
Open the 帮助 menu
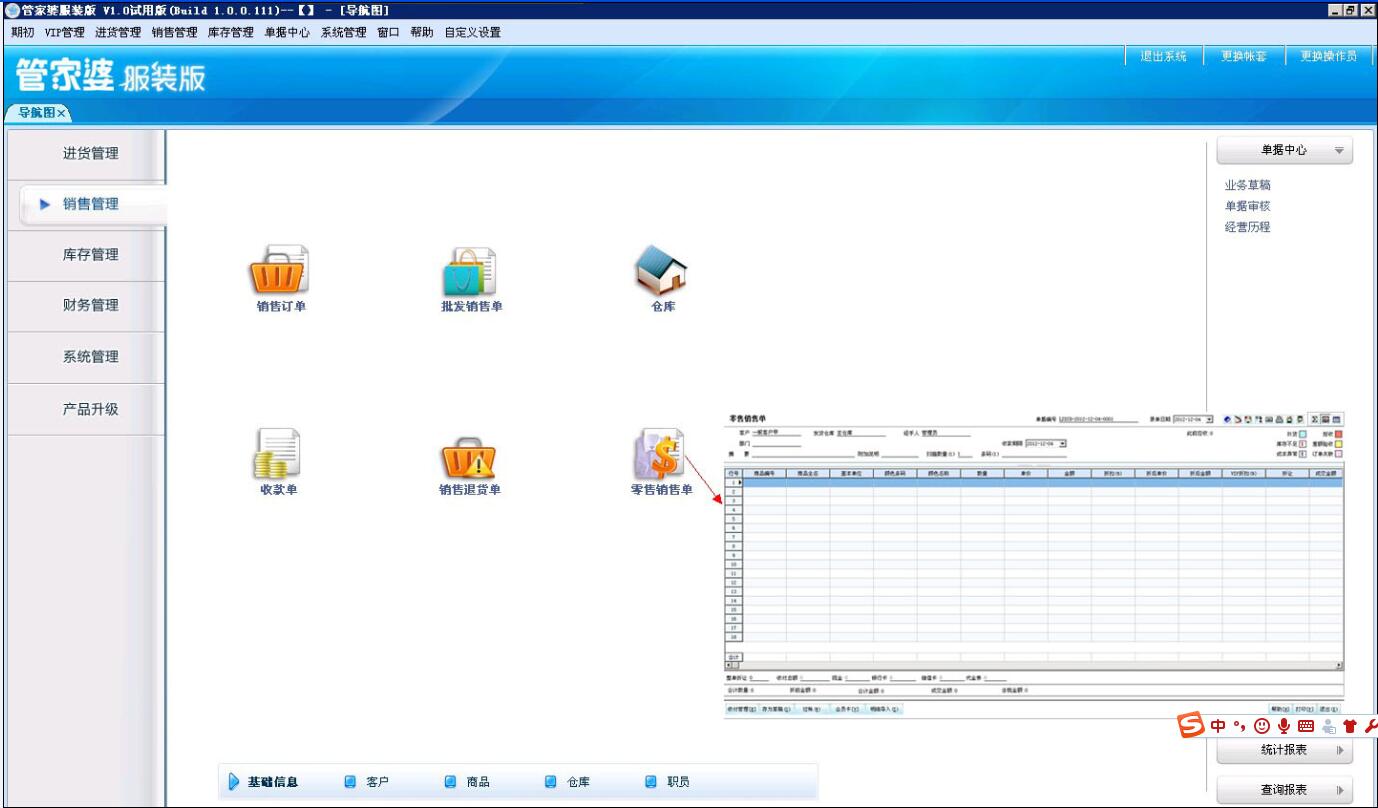tap(422, 32)
